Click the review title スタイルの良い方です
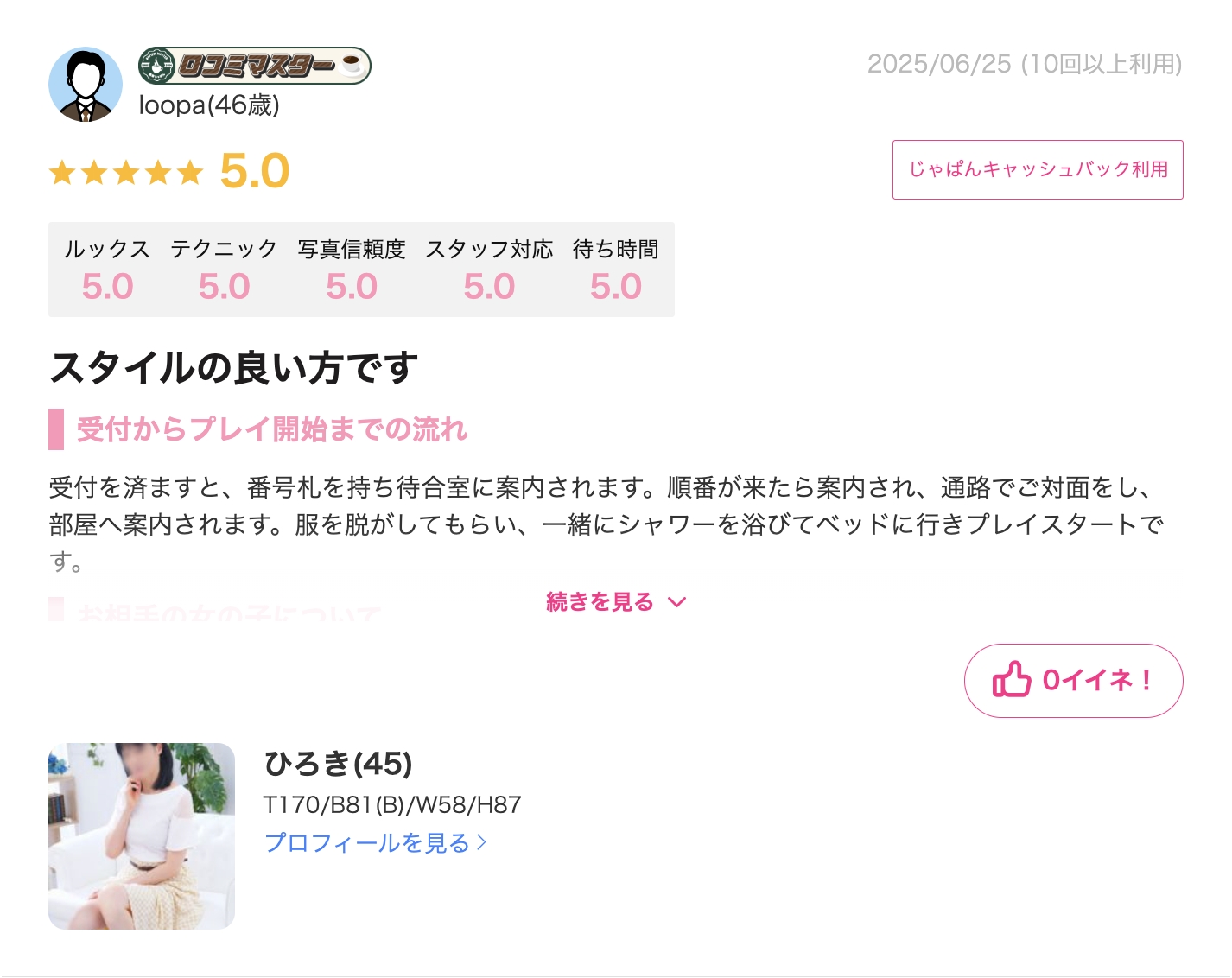 point(234,367)
